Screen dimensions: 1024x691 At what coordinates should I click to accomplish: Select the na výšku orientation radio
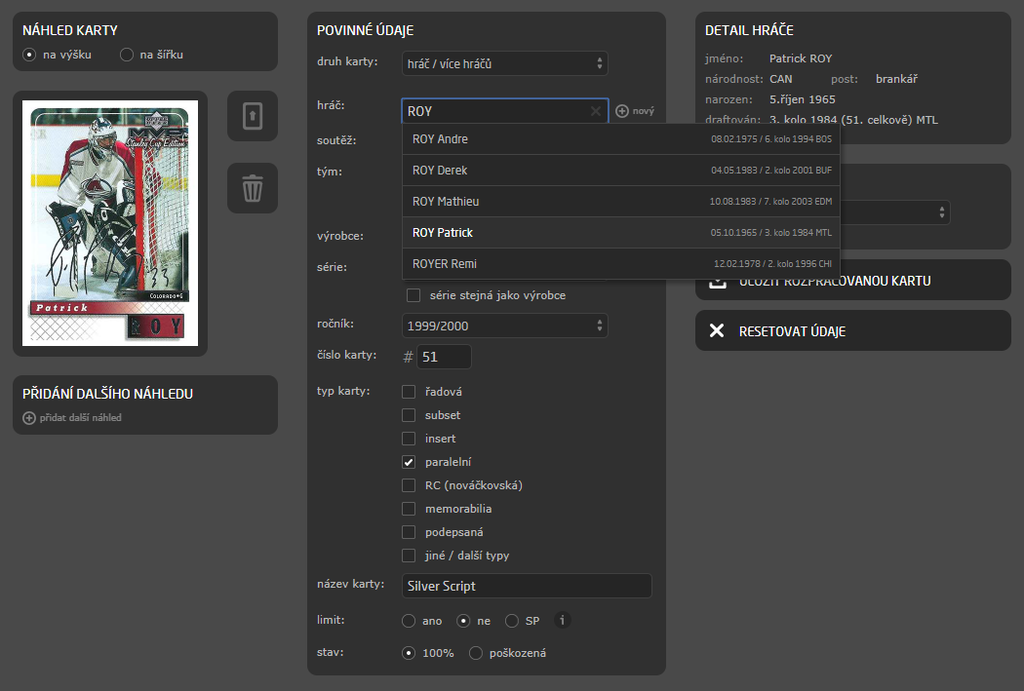click(x=29, y=55)
